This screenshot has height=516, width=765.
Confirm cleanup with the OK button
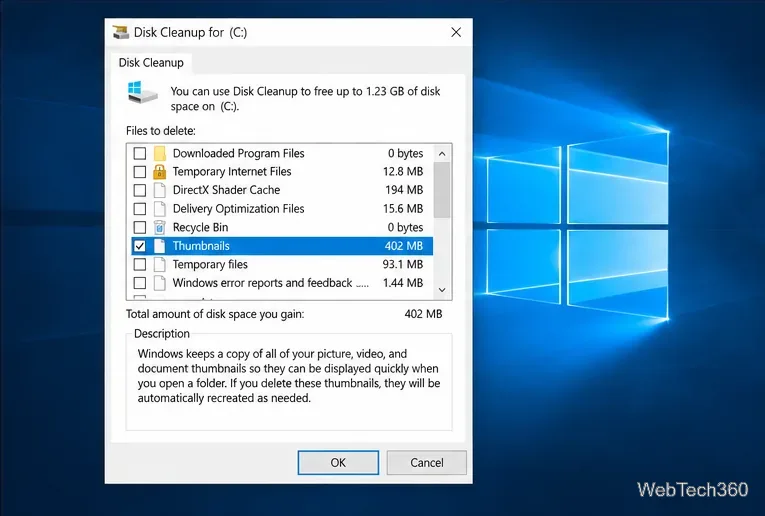point(338,462)
